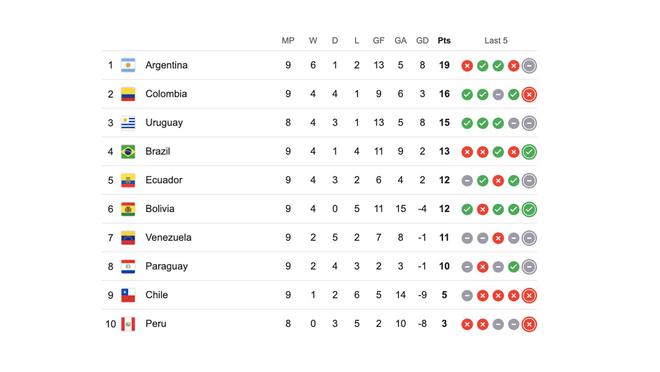This screenshot has width=660, height=372.
Task: Select Bolivia's circled latest win icon
Action: pos(529,209)
